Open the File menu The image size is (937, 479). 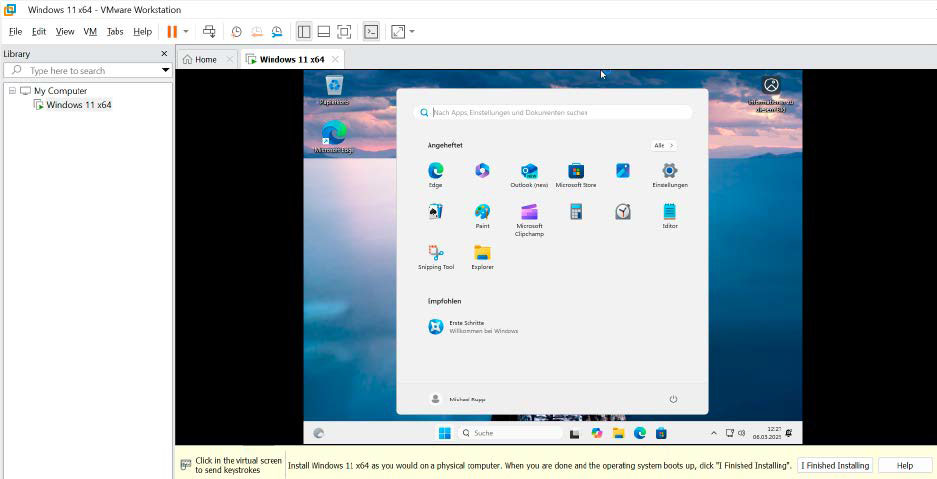click(x=16, y=32)
